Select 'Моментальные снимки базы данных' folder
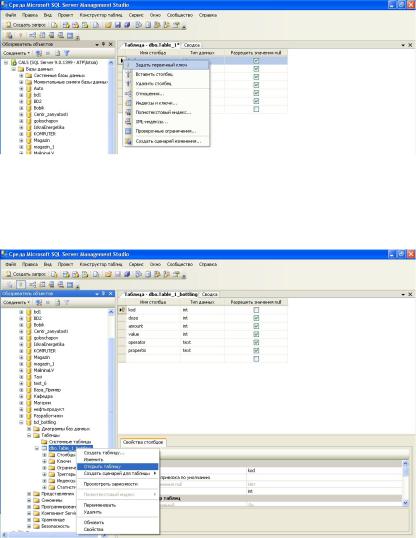The width and height of the screenshot is (416, 538). point(71,82)
